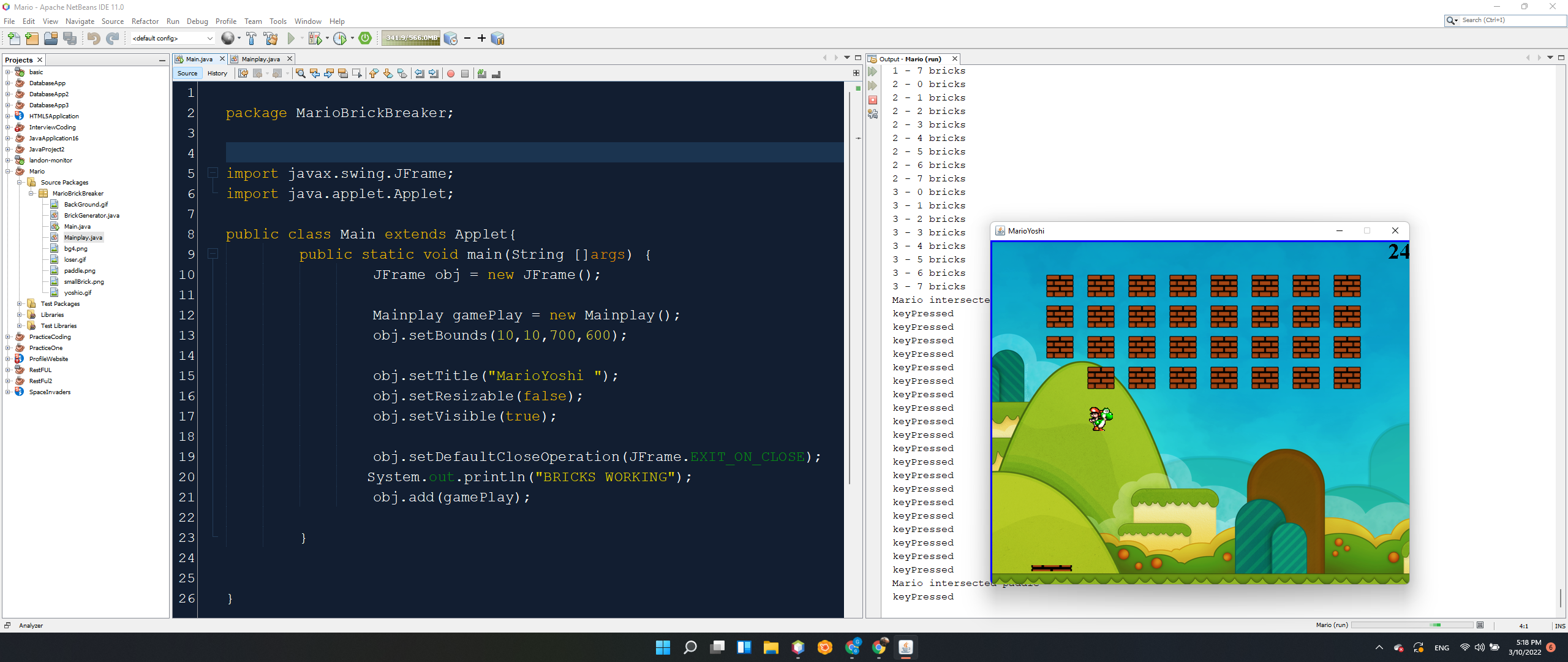This screenshot has height=662, width=1568.
Task: Click the Debug Project icon
Action: click(x=315, y=39)
